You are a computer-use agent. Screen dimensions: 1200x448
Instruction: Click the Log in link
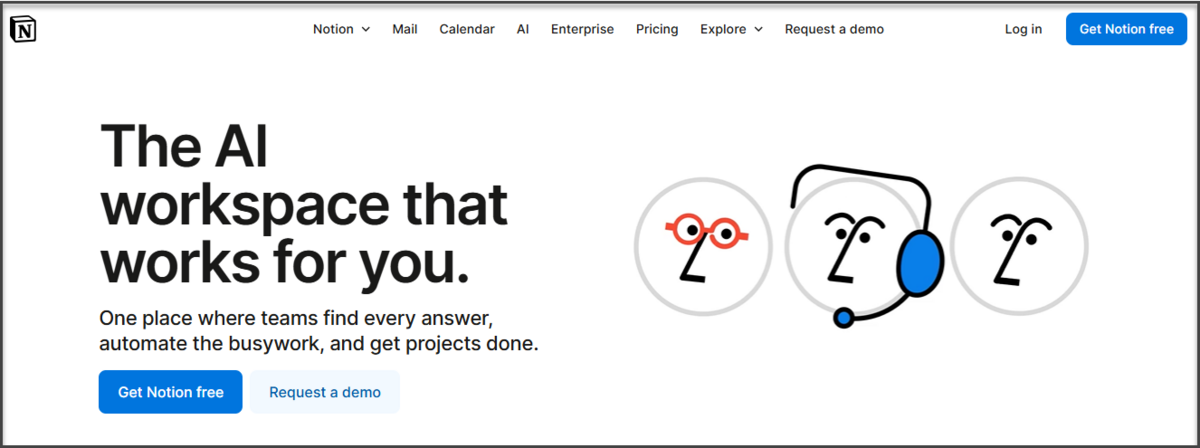[1023, 29]
